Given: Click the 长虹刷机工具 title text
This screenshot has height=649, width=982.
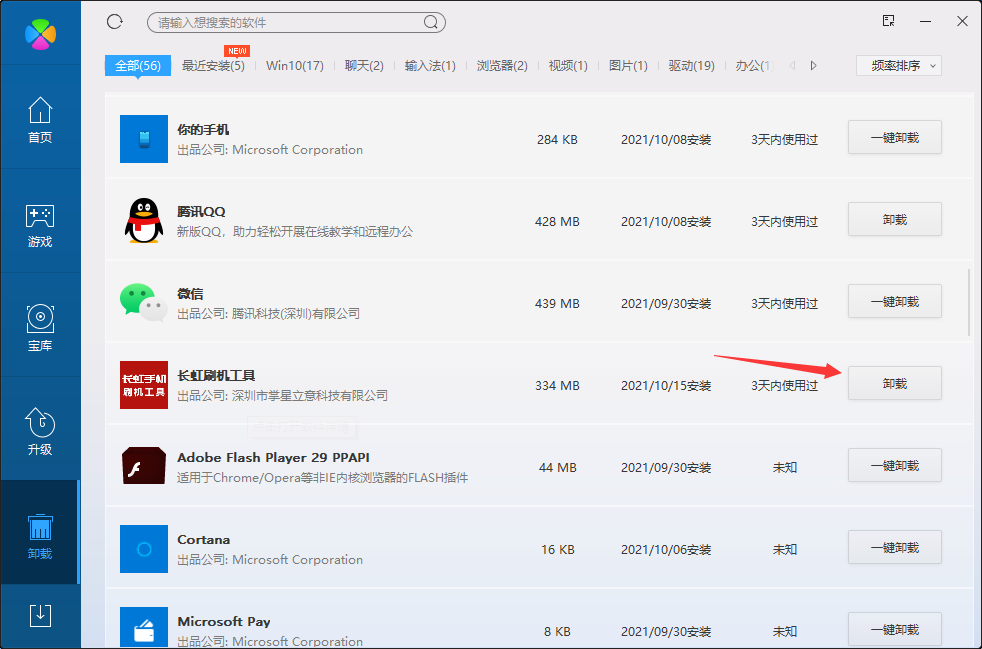Looking at the screenshot, I should [x=216, y=376].
